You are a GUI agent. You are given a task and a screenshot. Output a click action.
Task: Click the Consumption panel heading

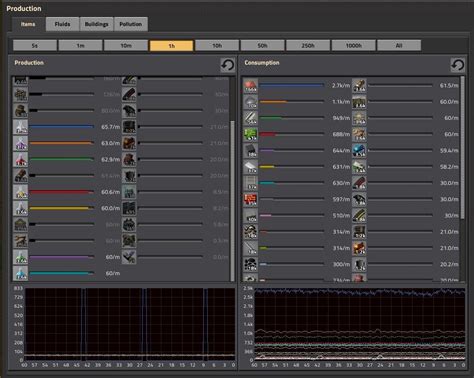pyautogui.click(x=262, y=63)
